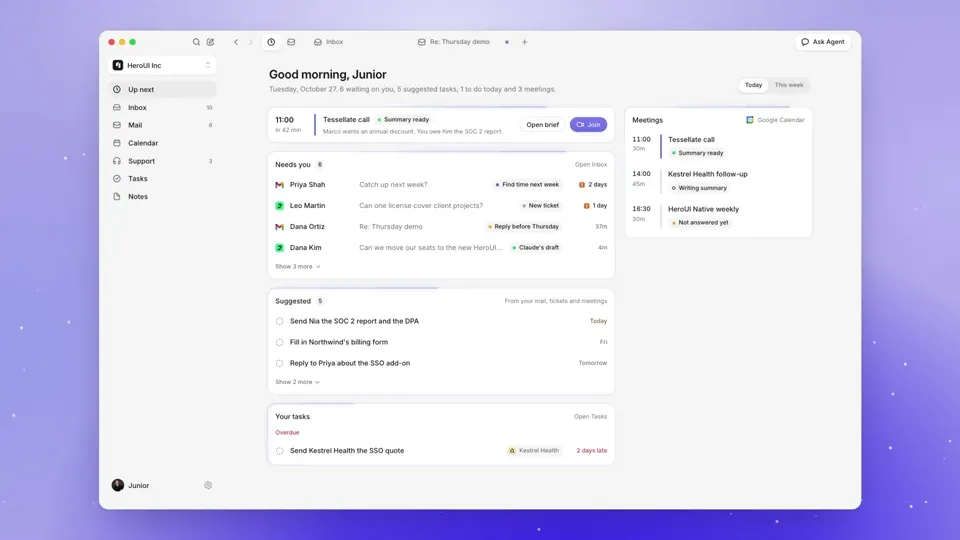The image size is (960, 540).
Task: Click Gmail icon beside Dana Ortiz
Action: [279, 227]
